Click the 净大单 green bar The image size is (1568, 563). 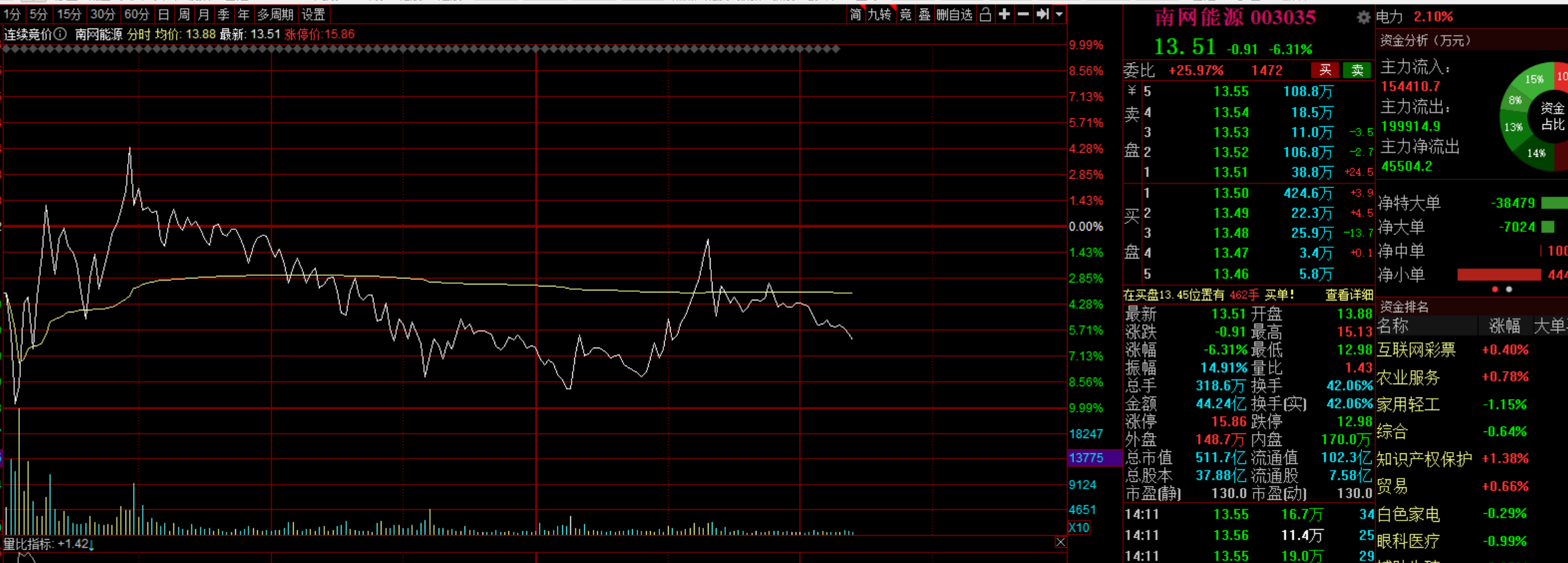point(1547,227)
